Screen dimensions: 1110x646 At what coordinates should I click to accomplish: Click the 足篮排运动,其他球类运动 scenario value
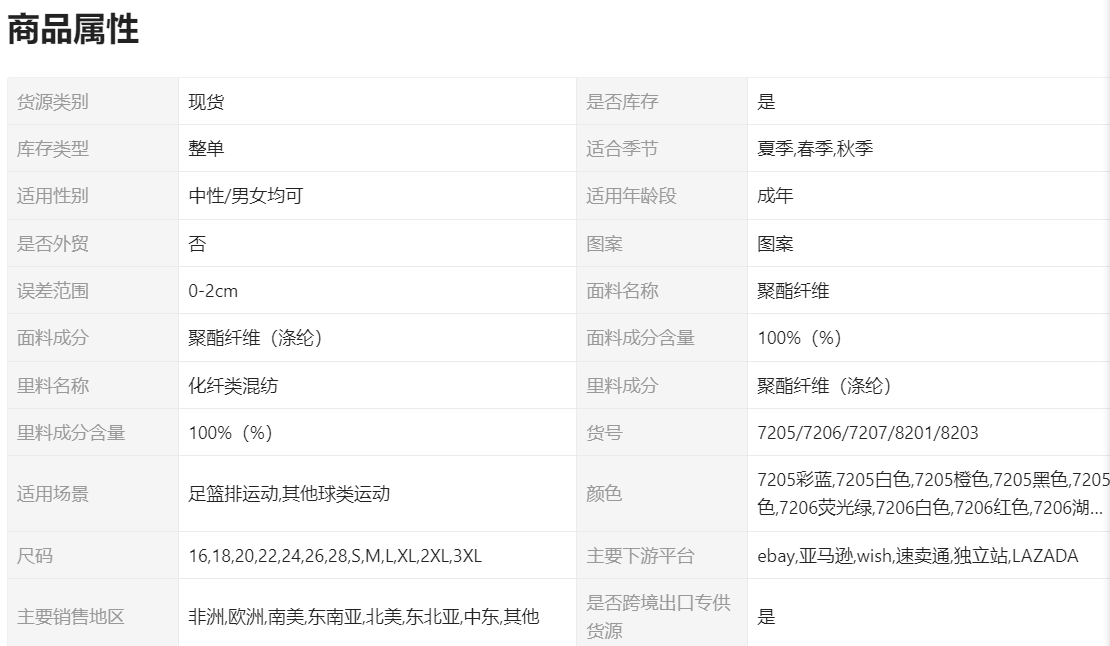289,493
